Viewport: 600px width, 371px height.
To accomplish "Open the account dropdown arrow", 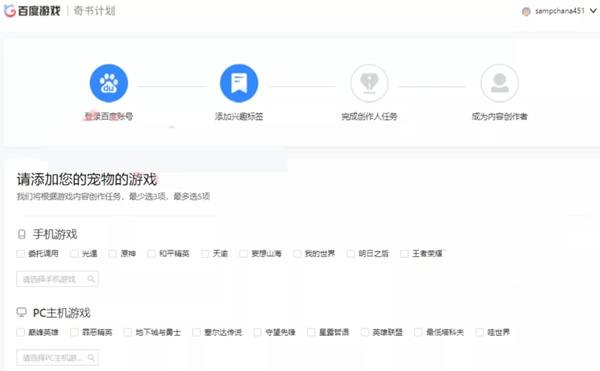I will coord(593,11).
